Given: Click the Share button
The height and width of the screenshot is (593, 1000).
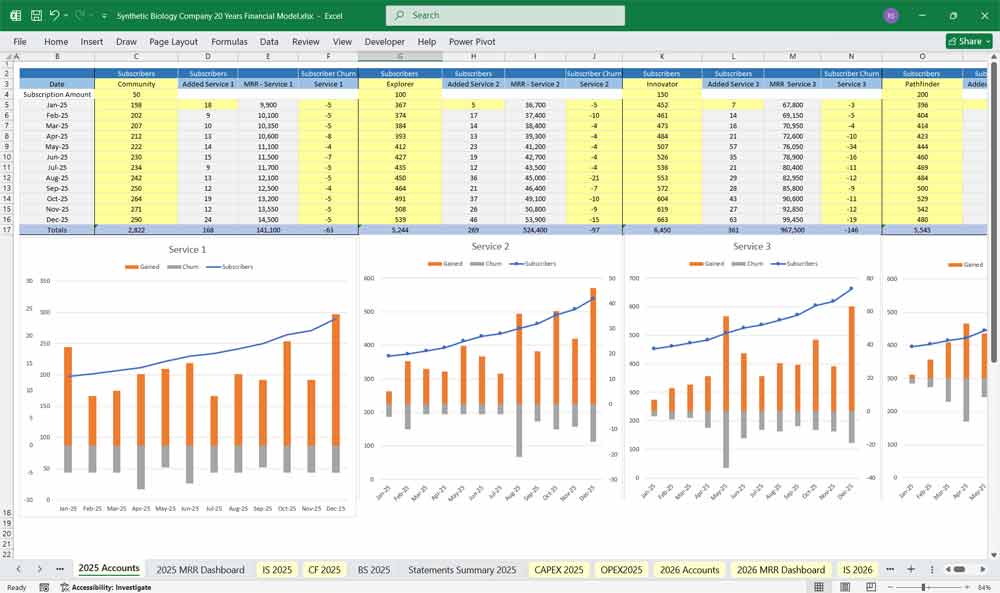Looking at the screenshot, I should coord(963,41).
